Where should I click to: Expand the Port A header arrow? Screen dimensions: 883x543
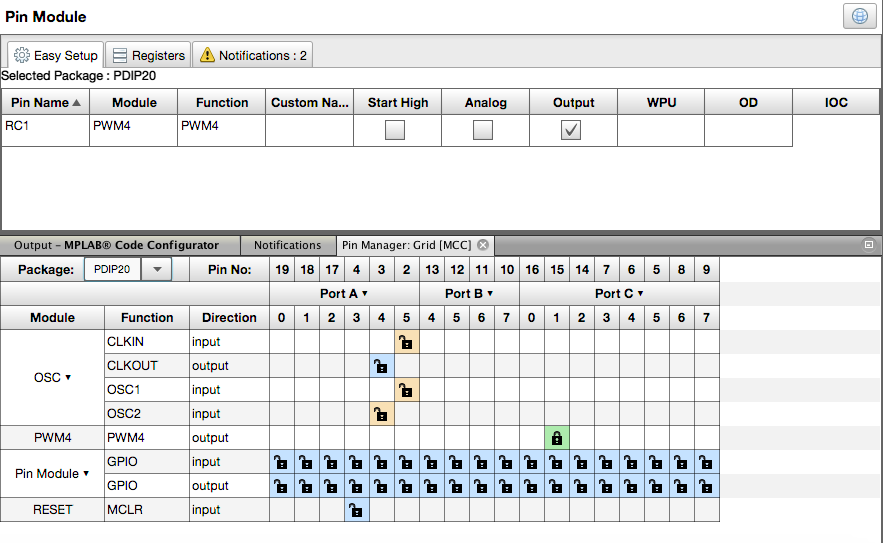tap(364, 294)
